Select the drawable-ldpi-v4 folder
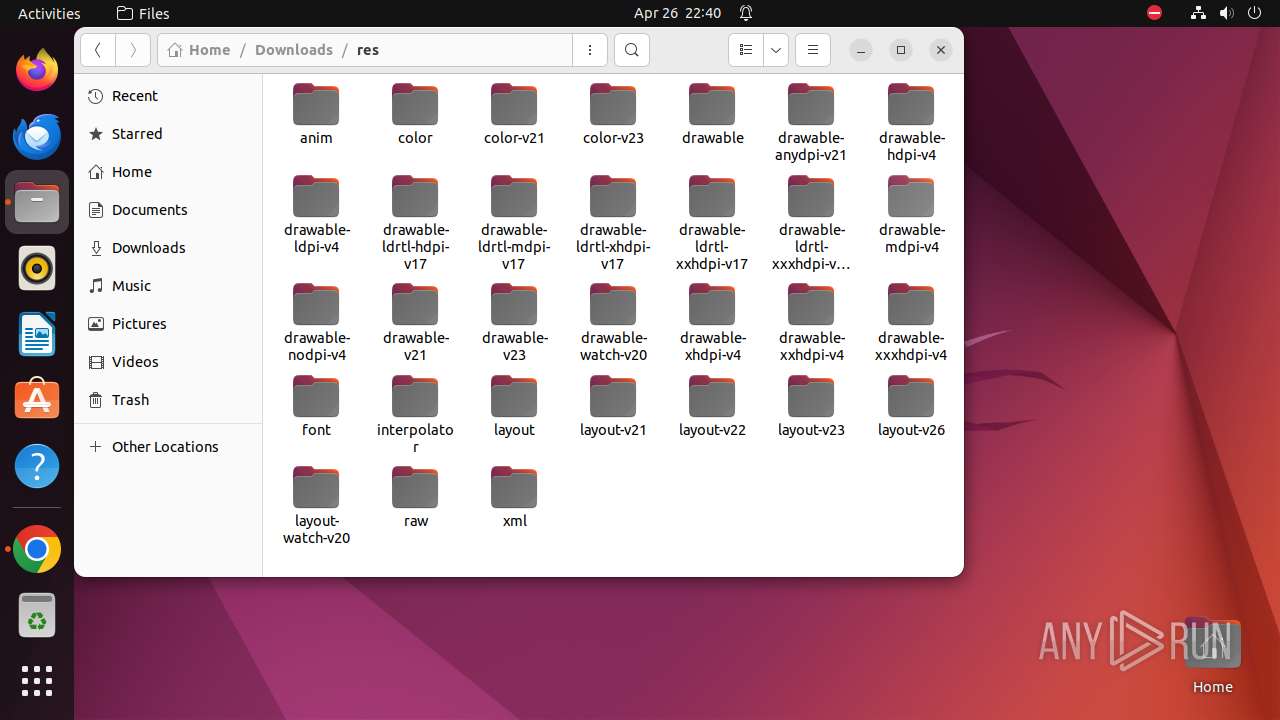This screenshot has width=1280, height=720. pos(316,215)
